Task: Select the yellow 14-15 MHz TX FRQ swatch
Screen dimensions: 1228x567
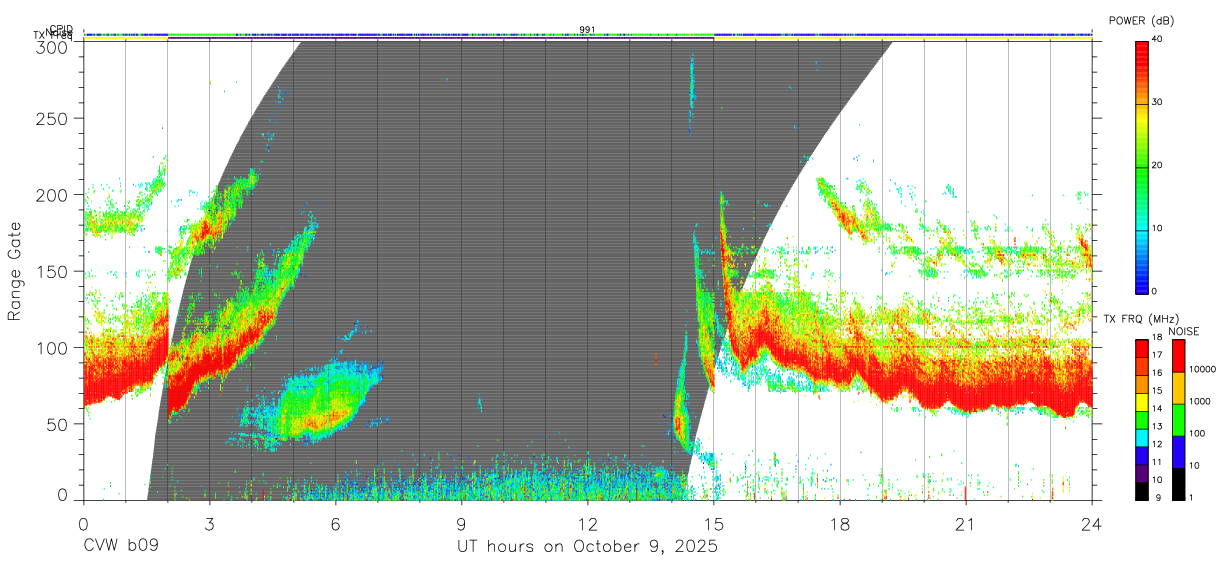Action: (1141, 402)
